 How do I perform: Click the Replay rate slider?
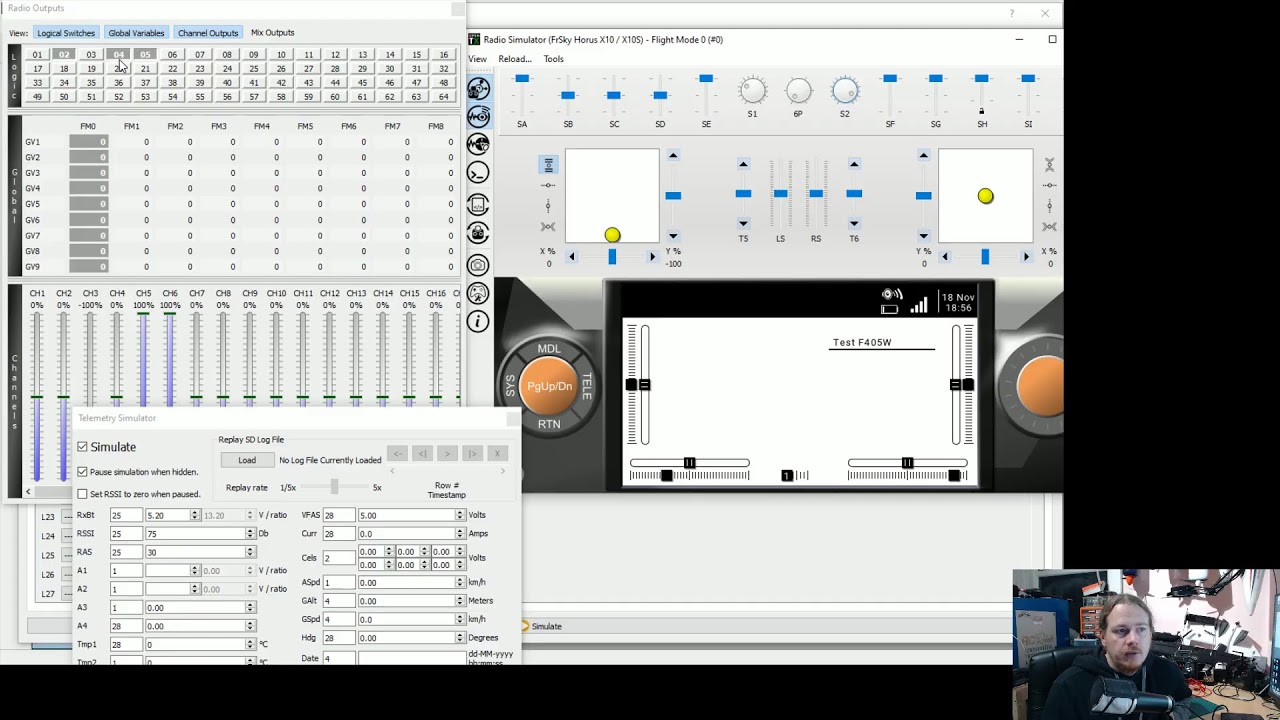point(334,487)
